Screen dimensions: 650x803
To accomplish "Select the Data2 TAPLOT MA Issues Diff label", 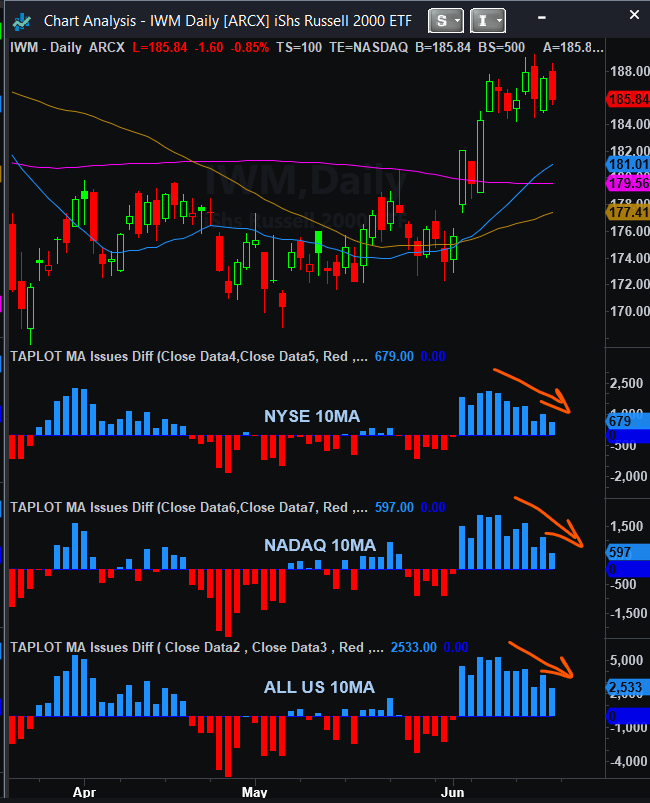I will click(x=197, y=647).
